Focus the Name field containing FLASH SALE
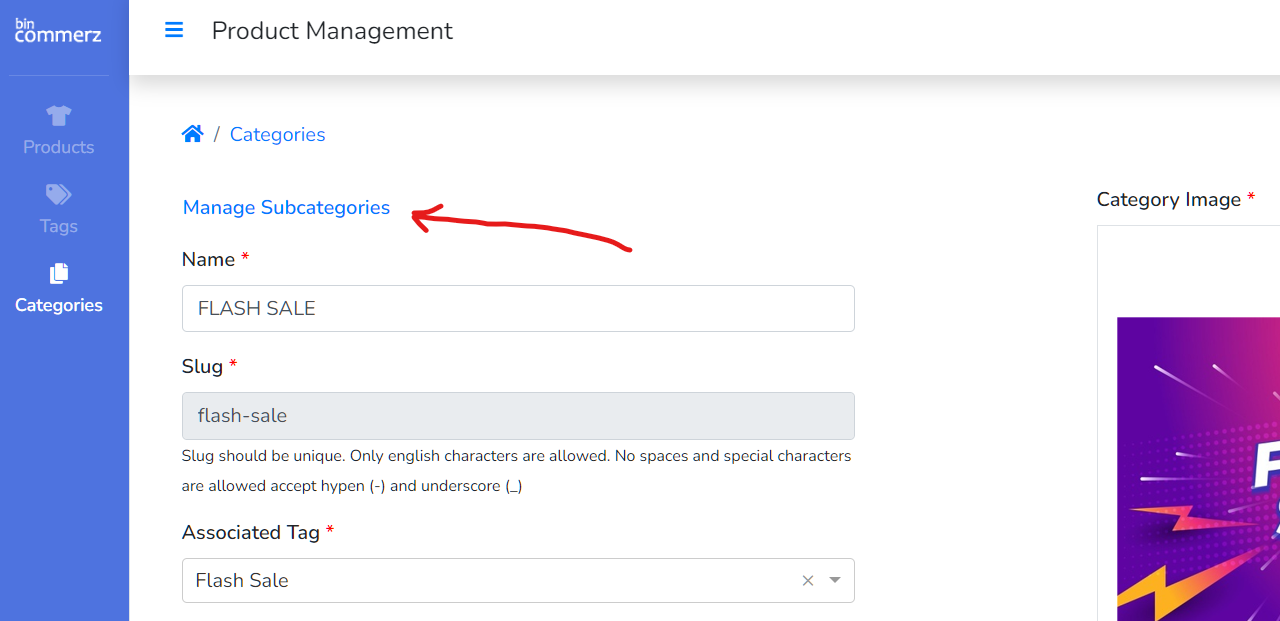 [518, 308]
